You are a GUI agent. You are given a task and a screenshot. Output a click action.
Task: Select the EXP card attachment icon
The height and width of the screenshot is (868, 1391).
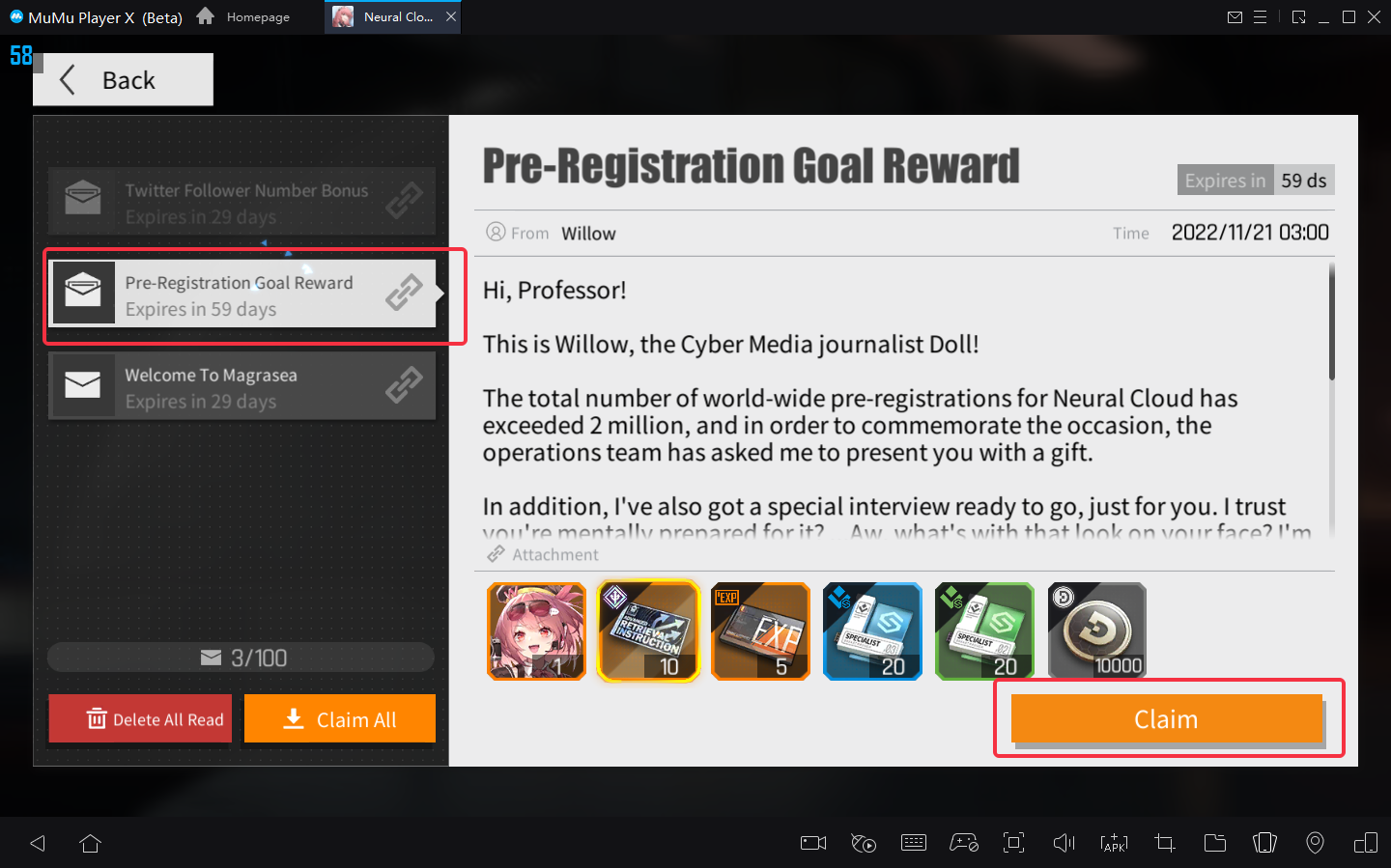(760, 631)
